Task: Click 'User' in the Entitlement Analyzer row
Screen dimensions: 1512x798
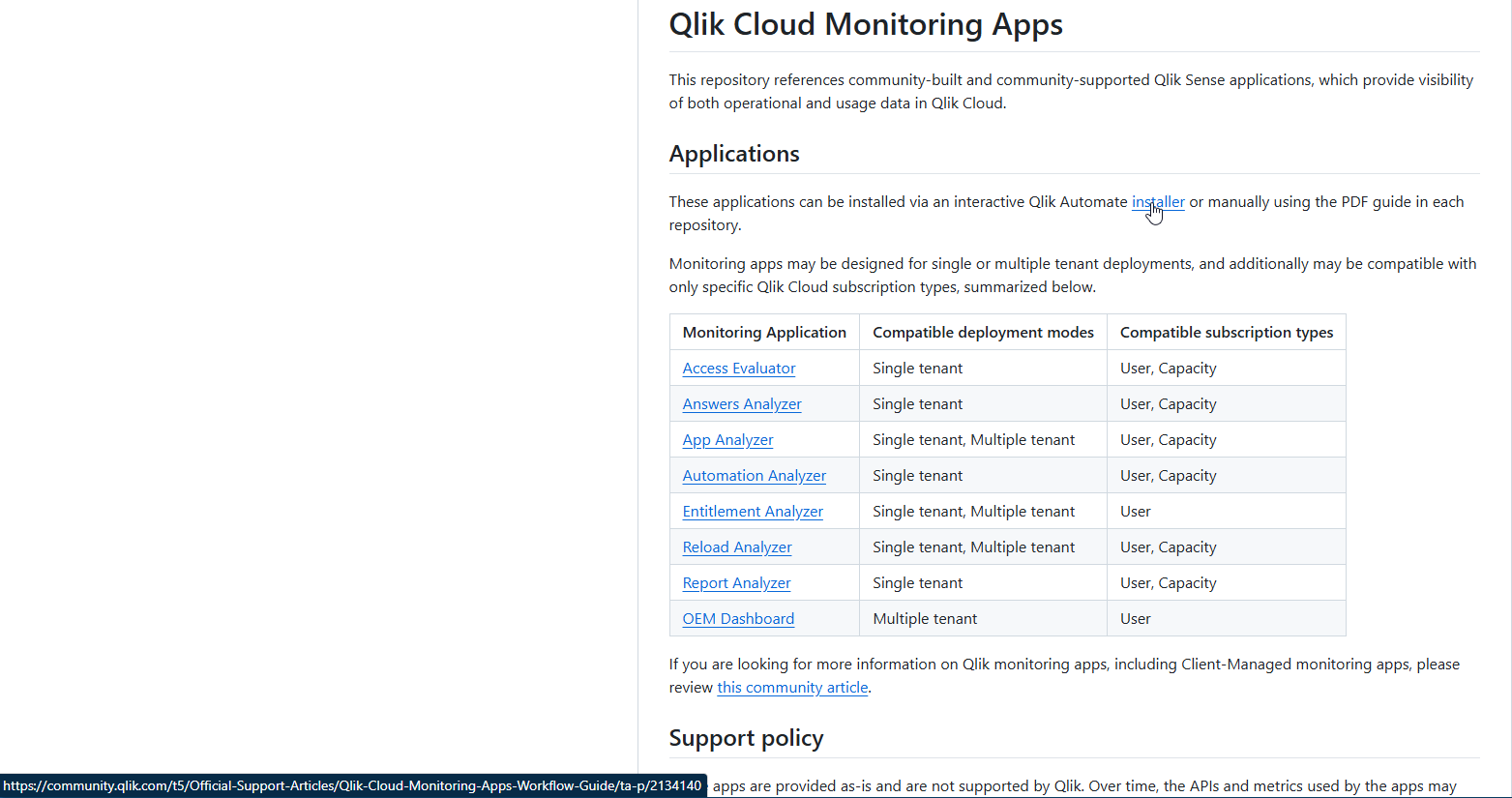Action: point(1136,512)
